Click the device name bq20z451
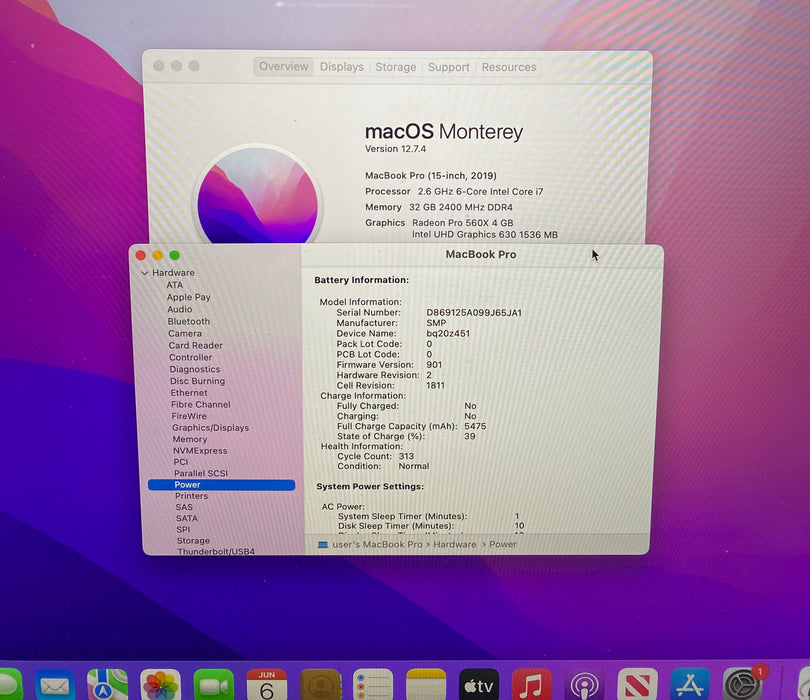Image resolution: width=810 pixels, height=700 pixels. pos(448,334)
